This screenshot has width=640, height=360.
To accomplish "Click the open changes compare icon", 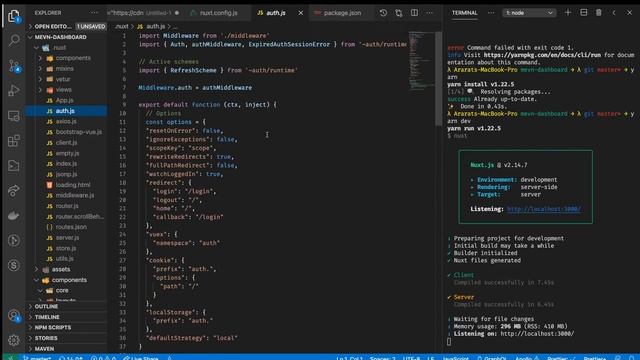I will click(x=399, y=13).
